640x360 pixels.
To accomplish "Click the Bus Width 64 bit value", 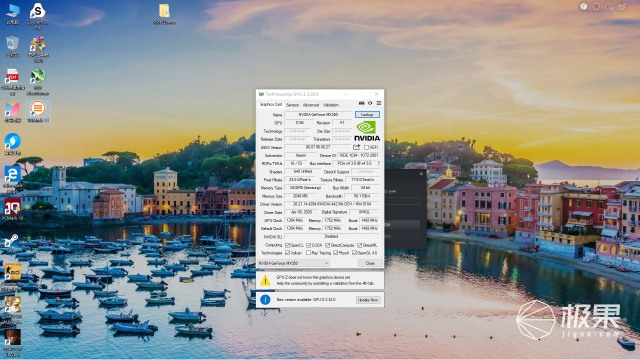I will point(366,188).
